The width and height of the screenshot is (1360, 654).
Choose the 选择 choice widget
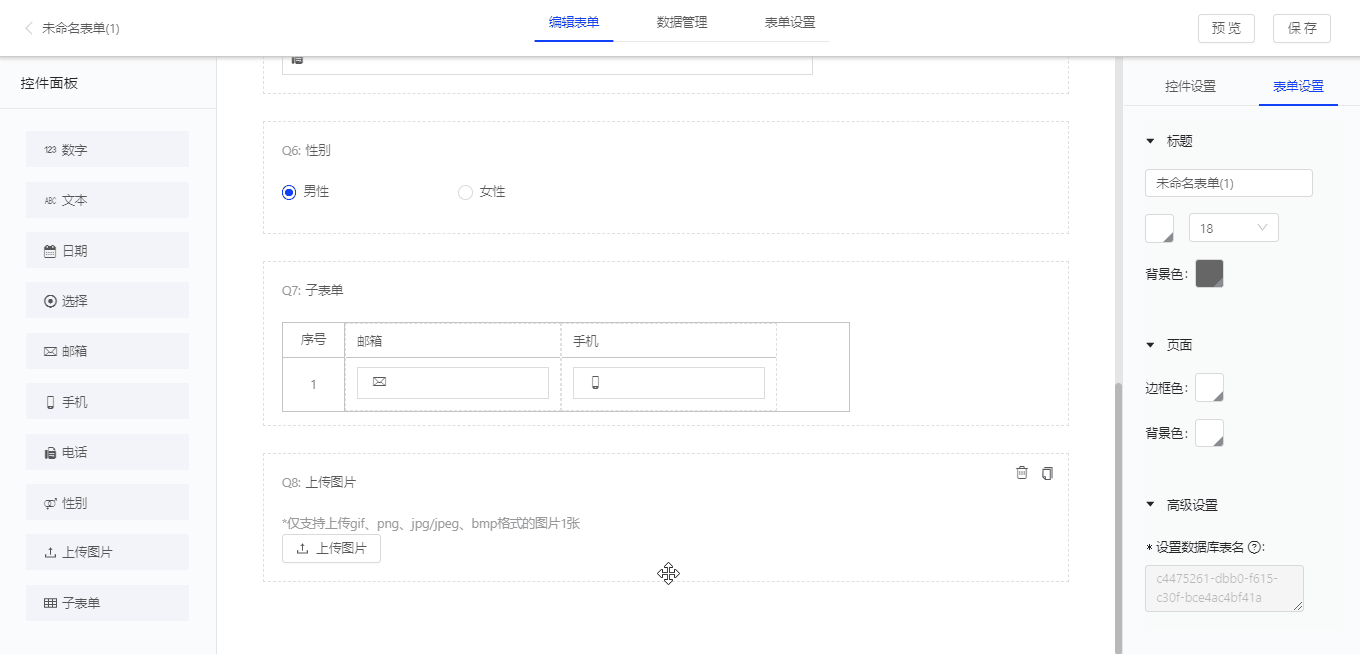107,300
